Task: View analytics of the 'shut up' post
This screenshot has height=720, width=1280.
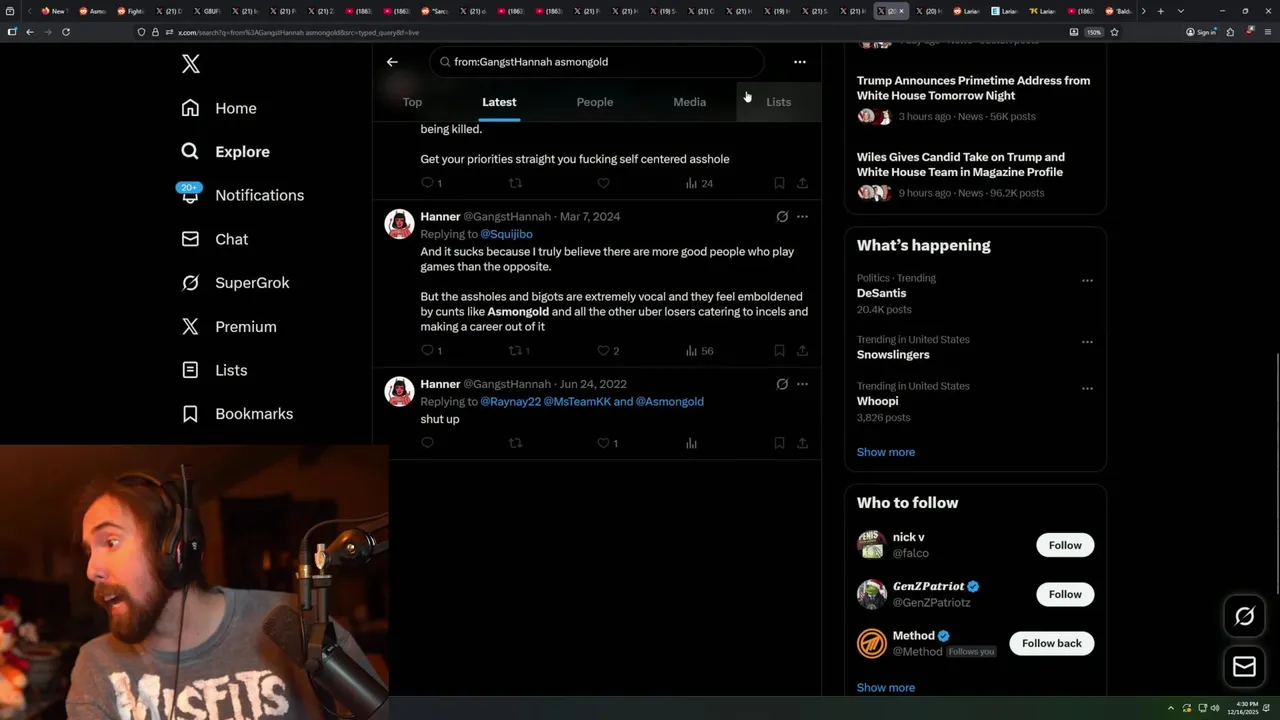Action: pos(691,443)
